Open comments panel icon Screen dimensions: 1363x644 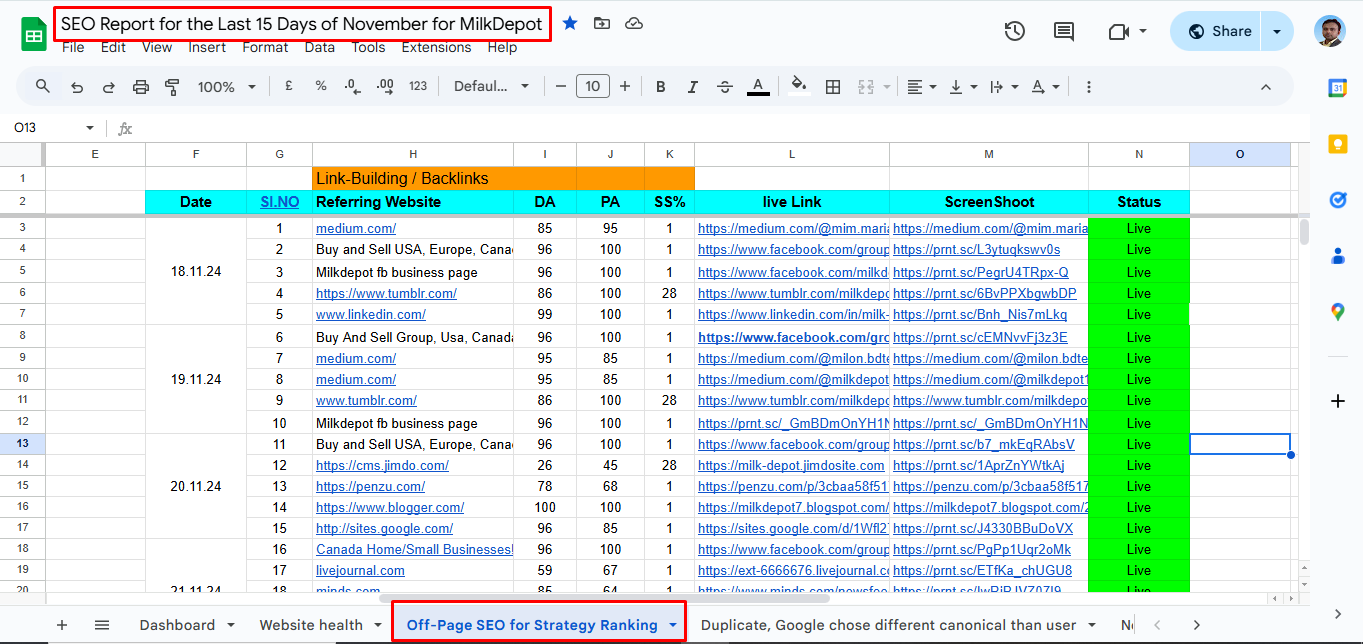[x=1064, y=31]
